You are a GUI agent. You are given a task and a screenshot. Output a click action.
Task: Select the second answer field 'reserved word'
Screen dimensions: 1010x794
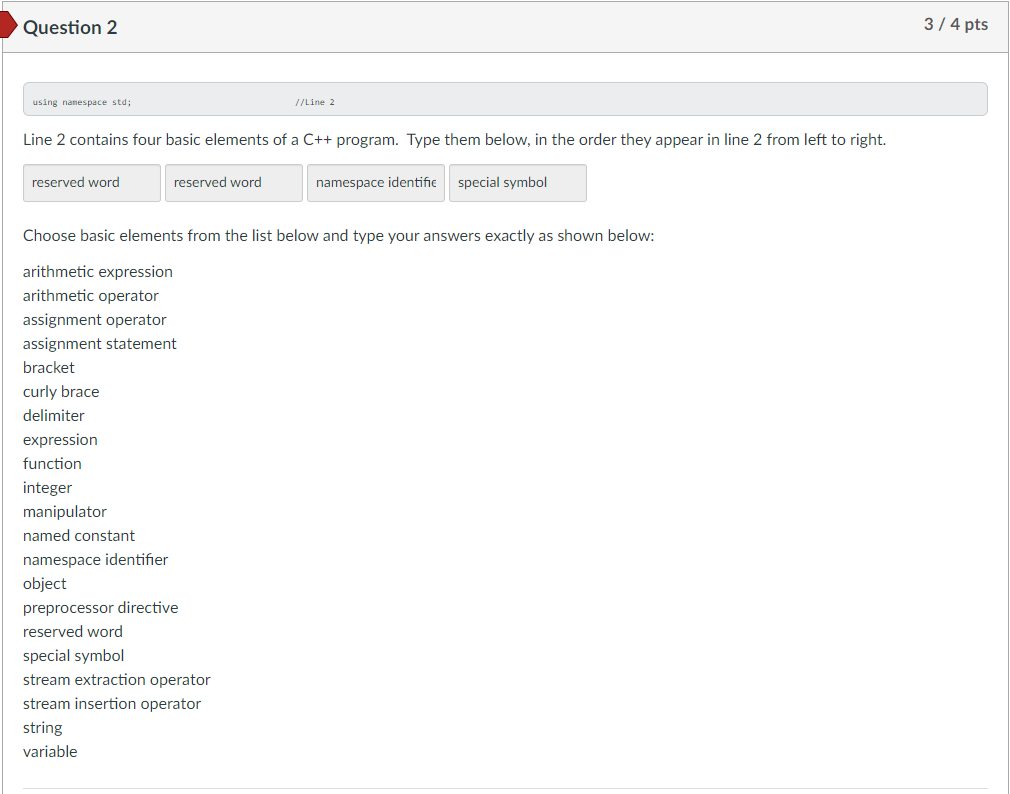234,183
